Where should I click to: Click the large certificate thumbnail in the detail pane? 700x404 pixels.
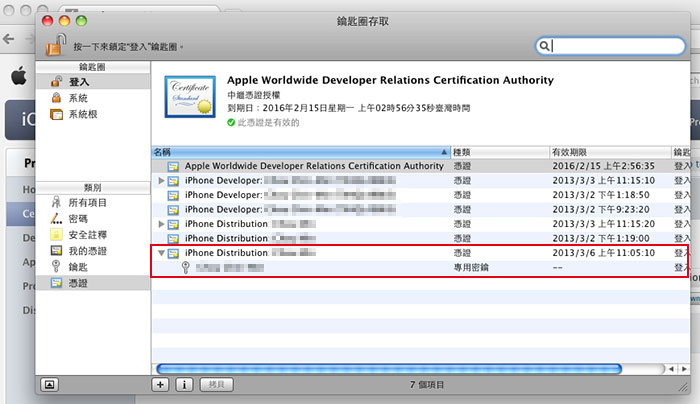[x=190, y=96]
